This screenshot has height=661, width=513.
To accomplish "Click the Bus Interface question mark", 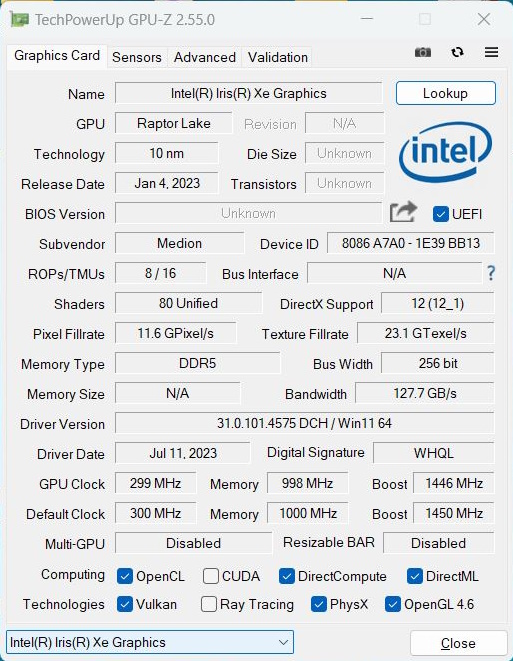I will tap(491, 273).
